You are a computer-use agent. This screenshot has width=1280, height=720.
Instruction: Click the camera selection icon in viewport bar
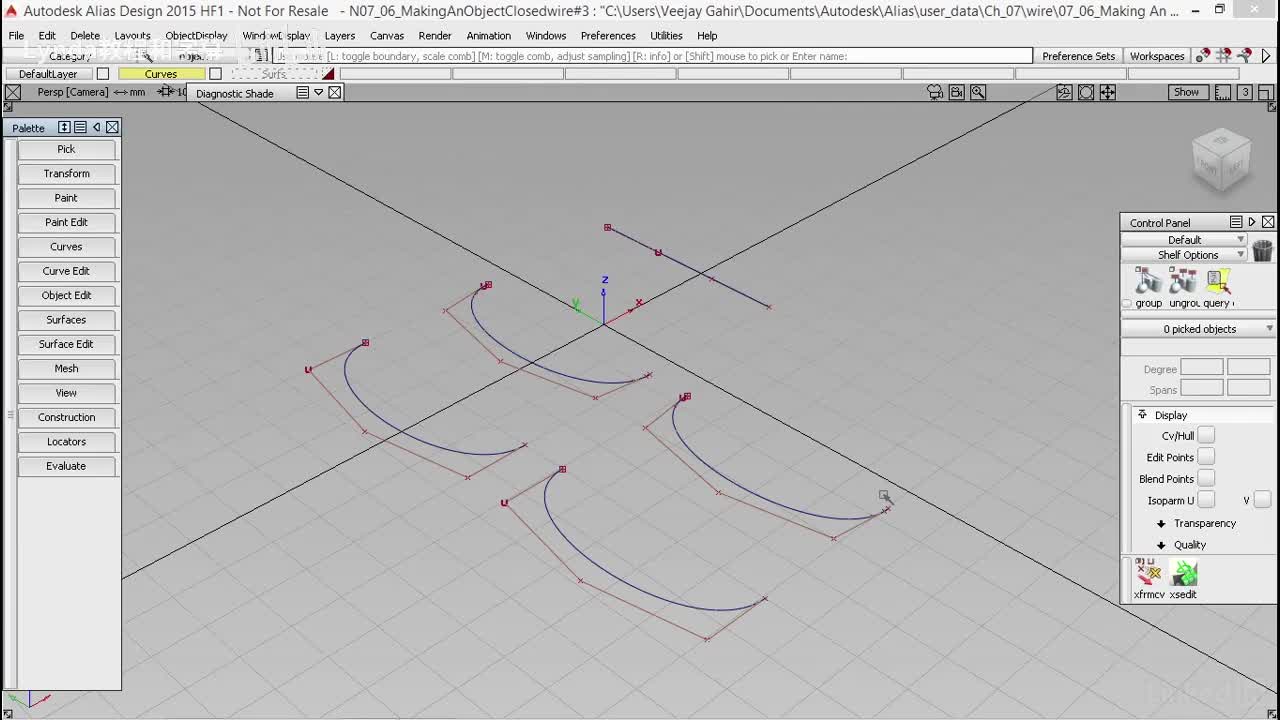935,92
